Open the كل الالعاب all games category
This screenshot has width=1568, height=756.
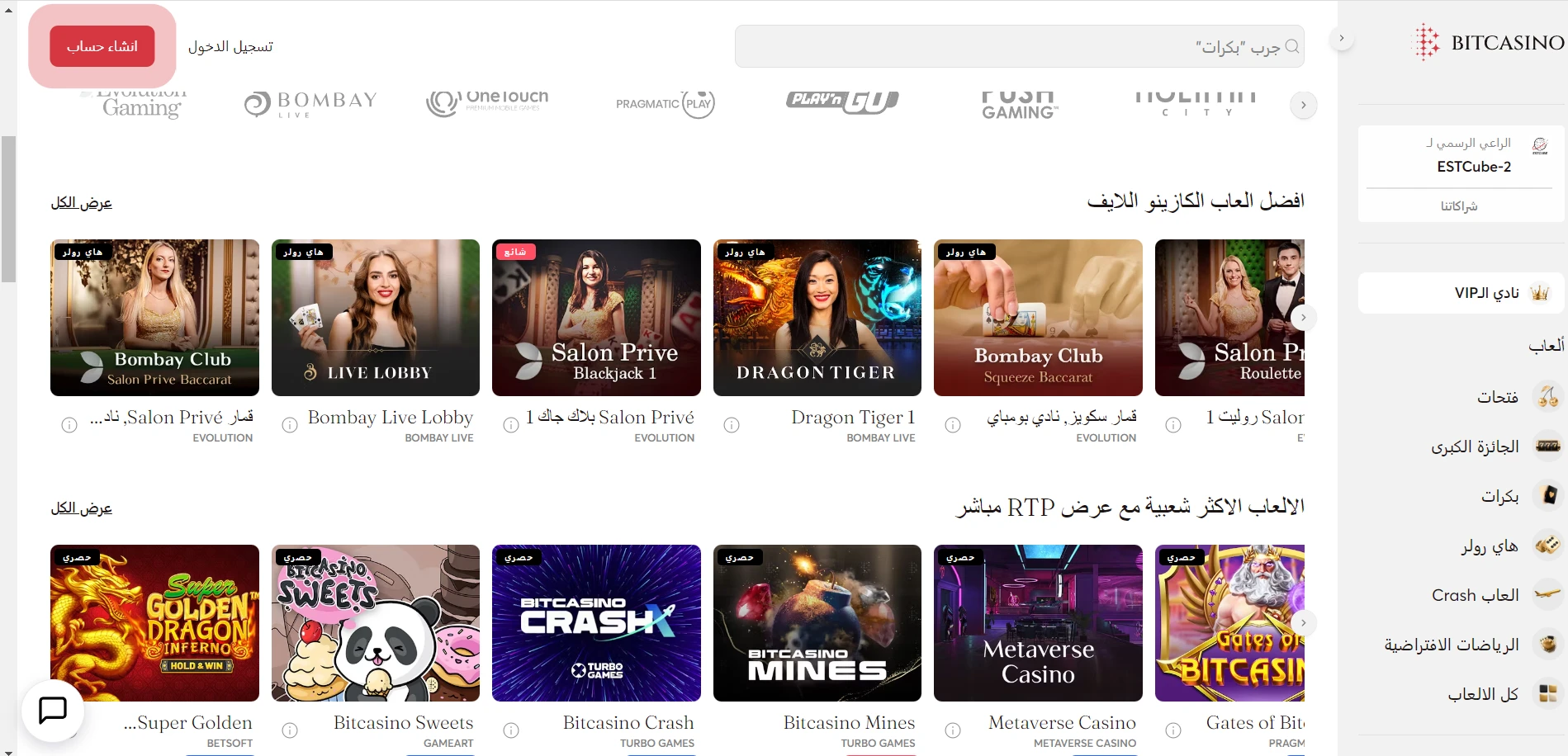pos(1483,694)
